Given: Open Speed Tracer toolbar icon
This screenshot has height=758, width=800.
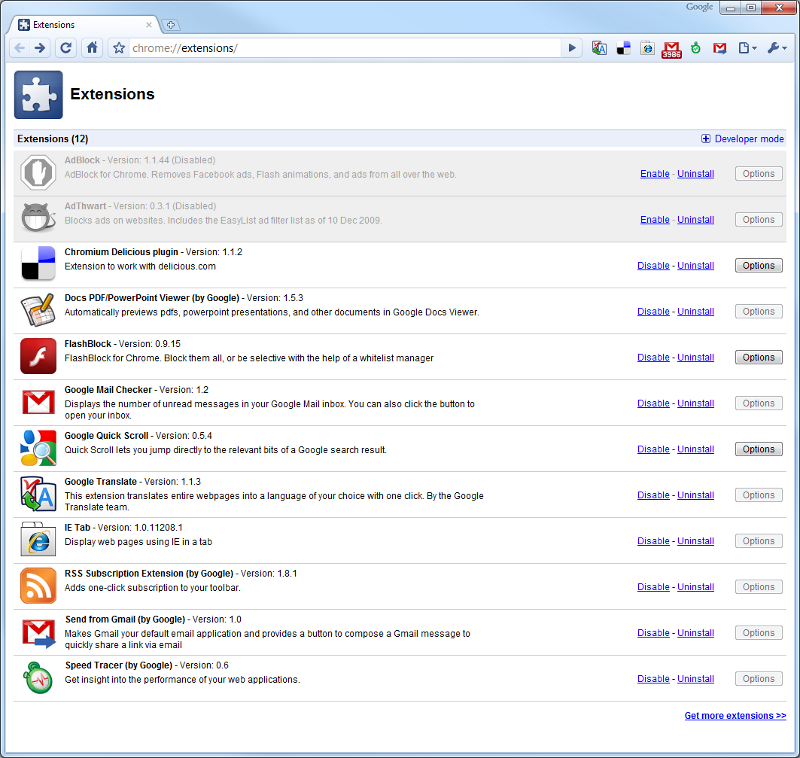Looking at the screenshot, I should click(696, 48).
